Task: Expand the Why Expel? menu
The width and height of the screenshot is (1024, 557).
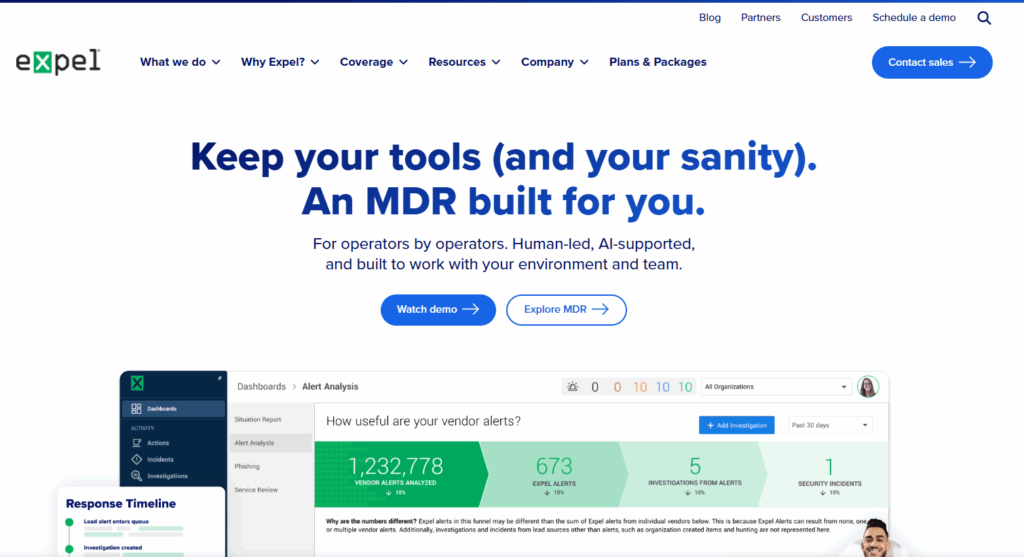Action: [x=280, y=62]
